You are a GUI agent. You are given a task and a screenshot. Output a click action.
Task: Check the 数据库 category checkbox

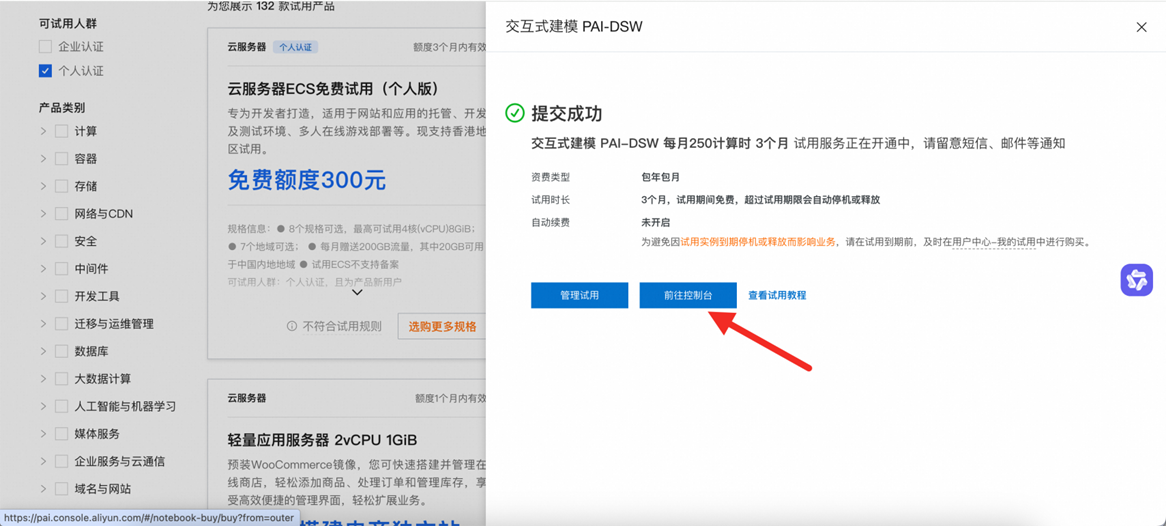(62, 351)
